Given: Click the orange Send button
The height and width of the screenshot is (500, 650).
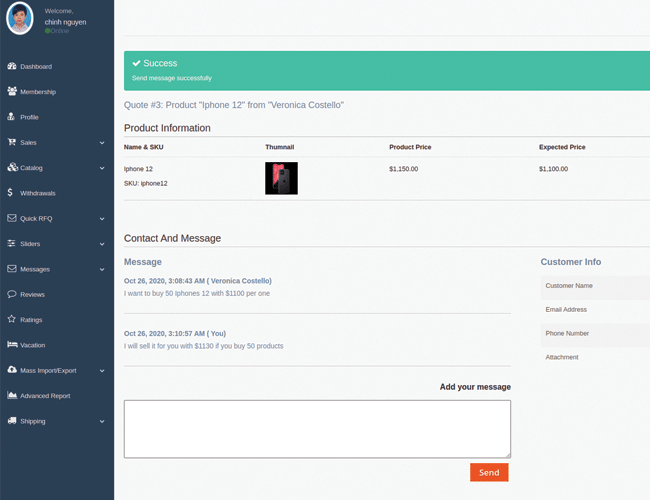Looking at the screenshot, I should [489, 472].
